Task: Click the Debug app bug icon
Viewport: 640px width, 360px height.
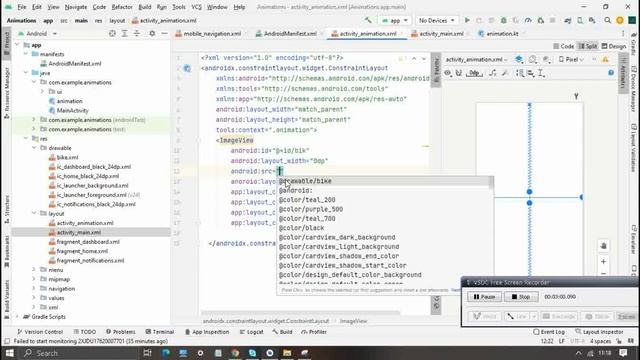Action: (504, 20)
